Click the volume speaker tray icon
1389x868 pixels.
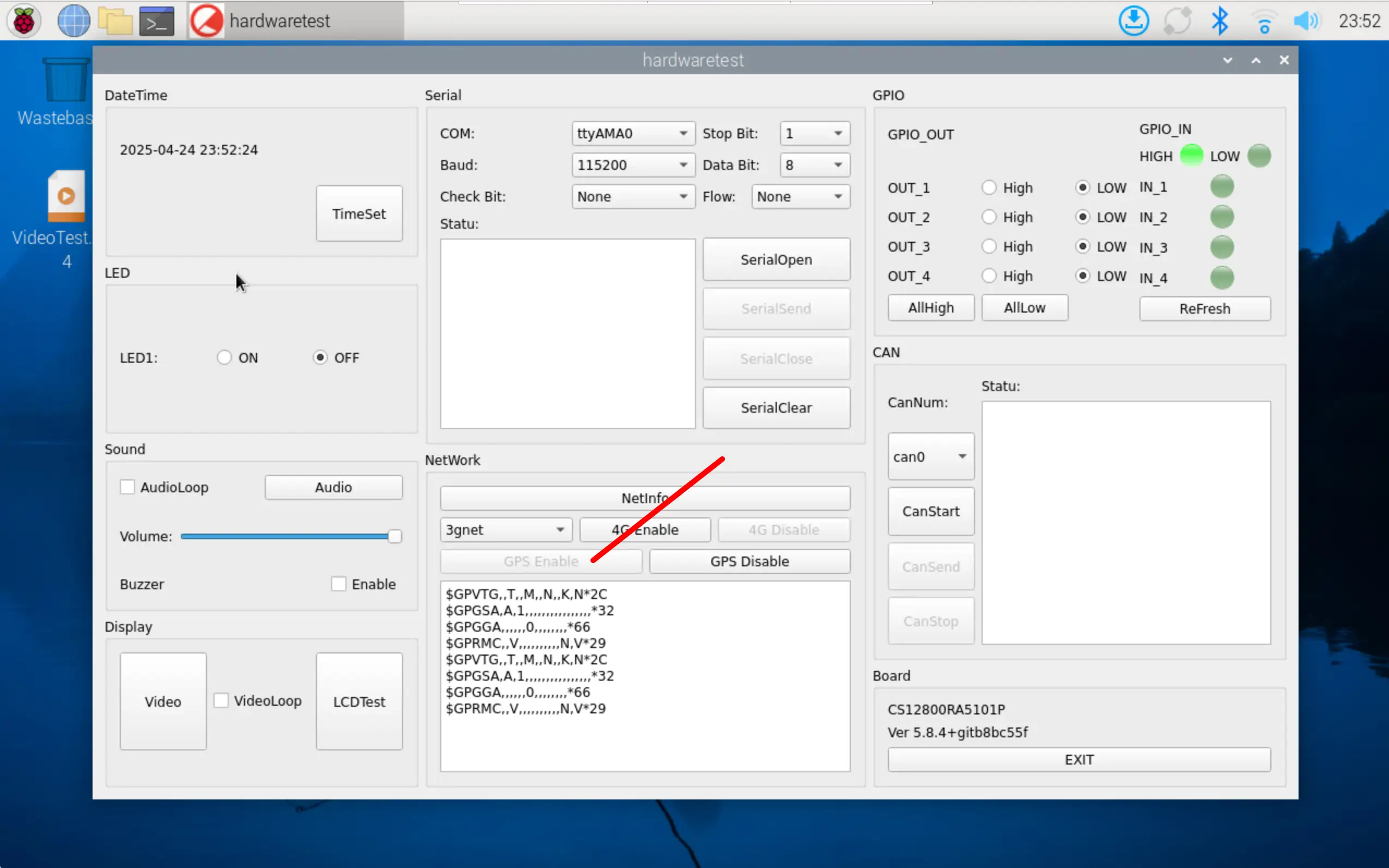pyautogui.click(x=1306, y=21)
